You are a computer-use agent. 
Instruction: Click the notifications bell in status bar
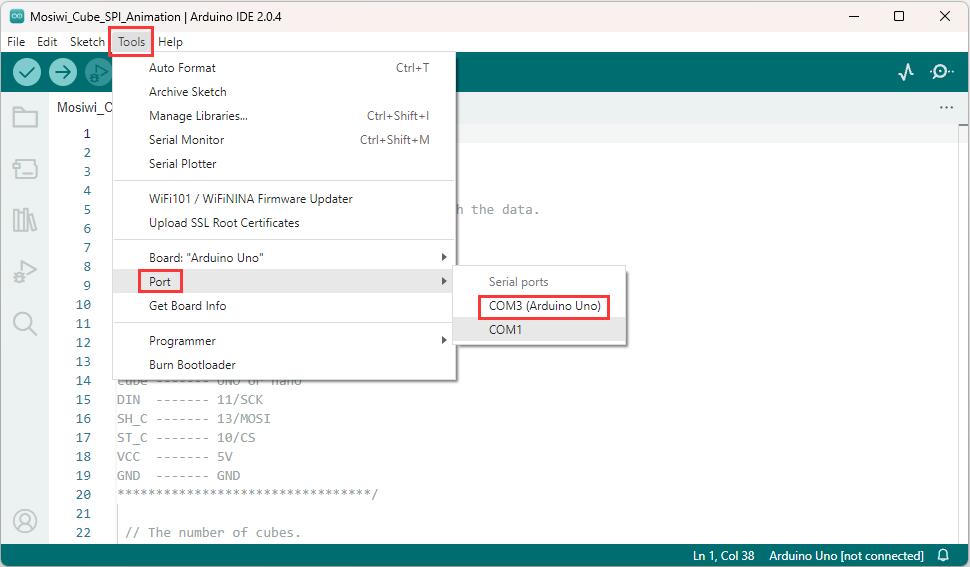click(x=943, y=555)
